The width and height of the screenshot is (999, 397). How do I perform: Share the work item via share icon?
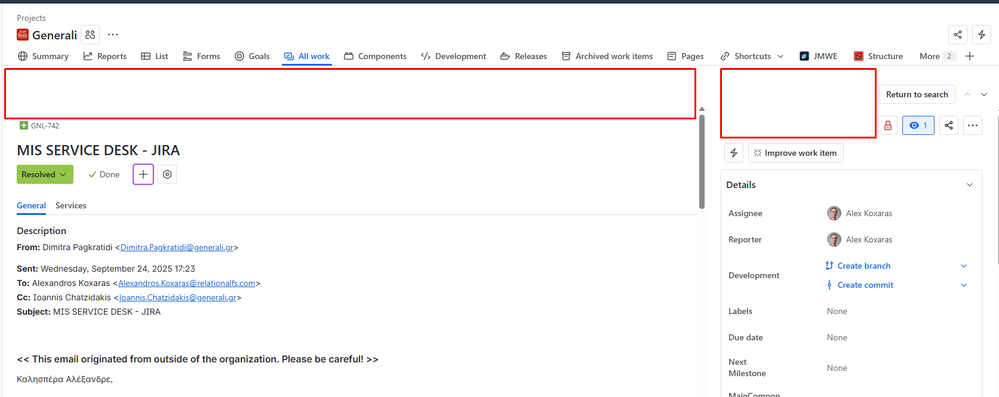coord(949,126)
